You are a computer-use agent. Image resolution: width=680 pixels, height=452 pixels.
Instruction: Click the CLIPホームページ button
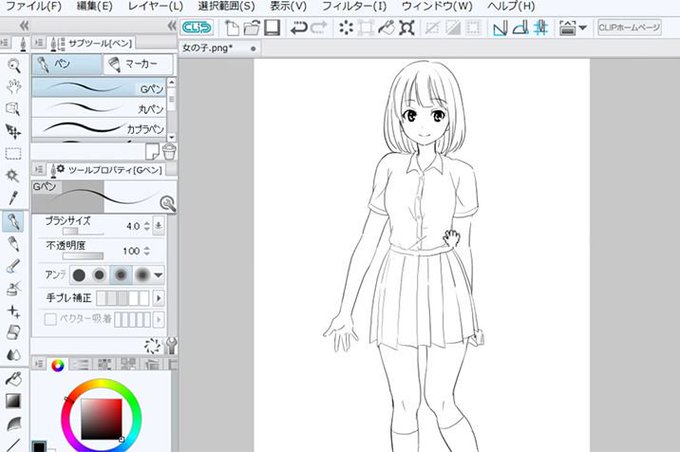[629, 28]
